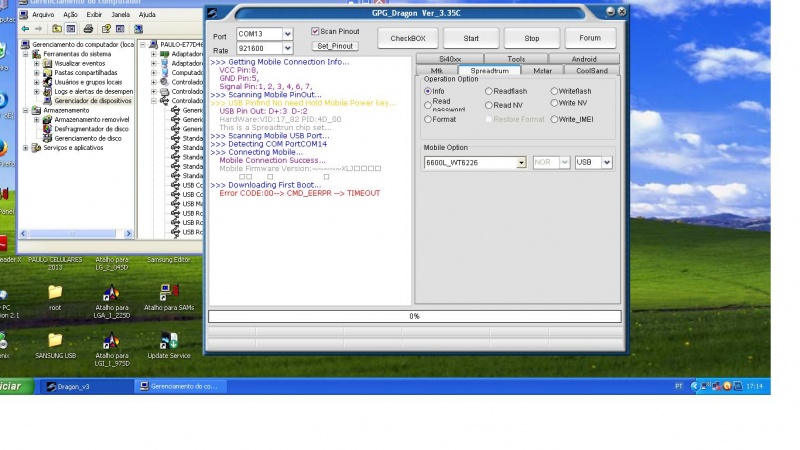Collapse the Armazenamento tree node
Image resolution: width=800 pixels, height=450 pixels.
26,110
